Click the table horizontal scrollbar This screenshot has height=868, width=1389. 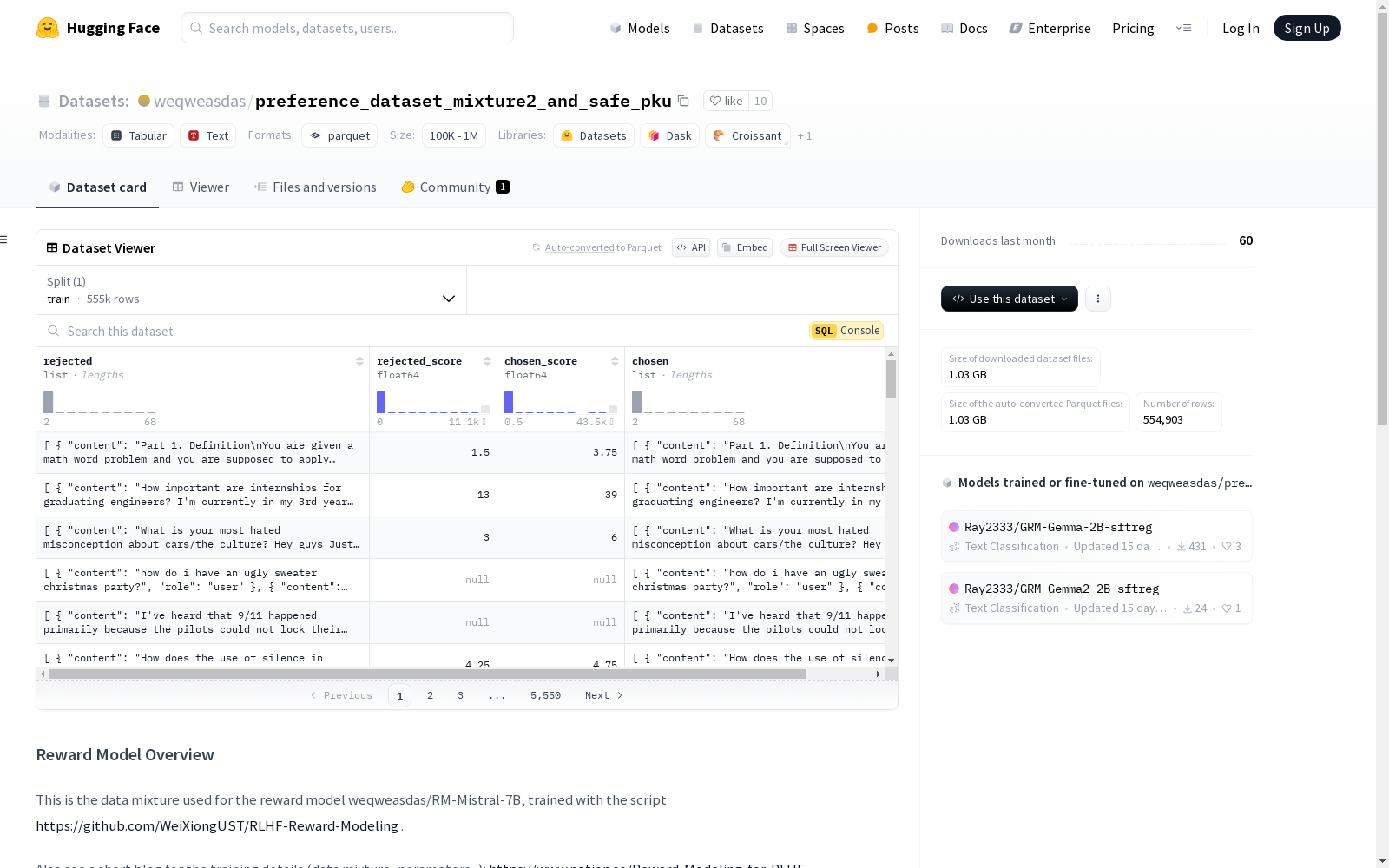(428, 674)
